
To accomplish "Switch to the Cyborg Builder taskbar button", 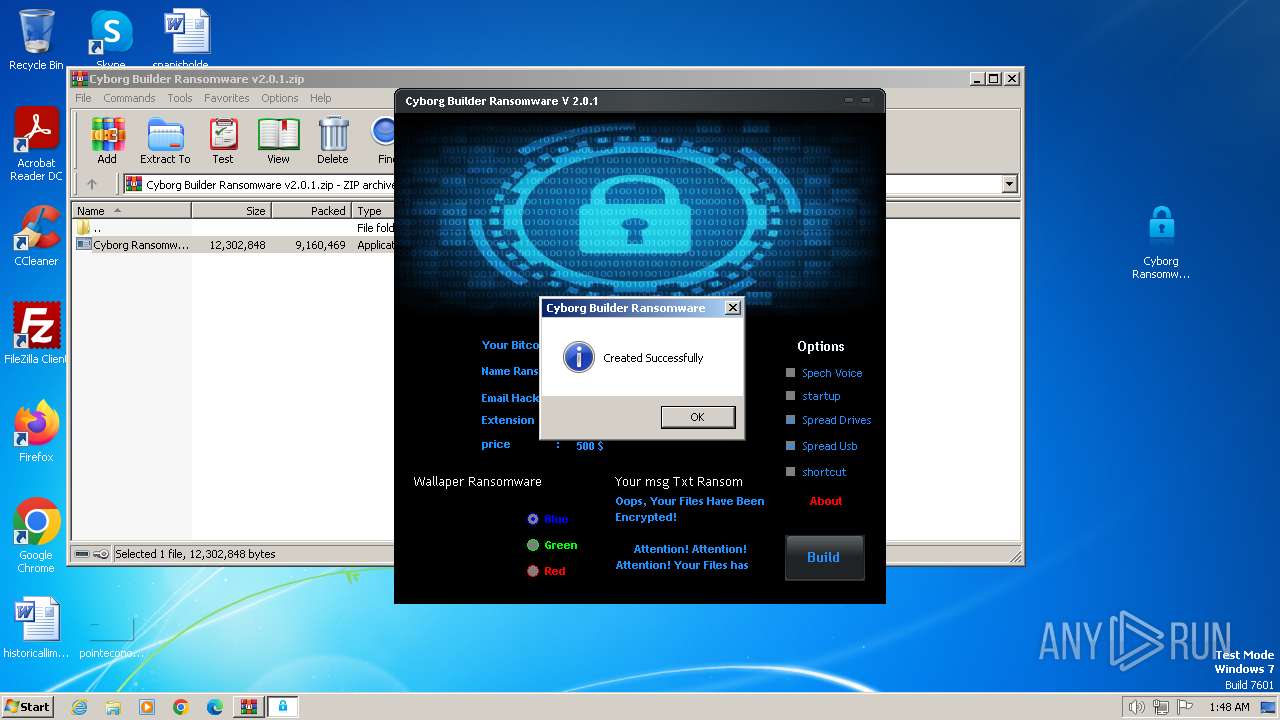I will coord(283,707).
